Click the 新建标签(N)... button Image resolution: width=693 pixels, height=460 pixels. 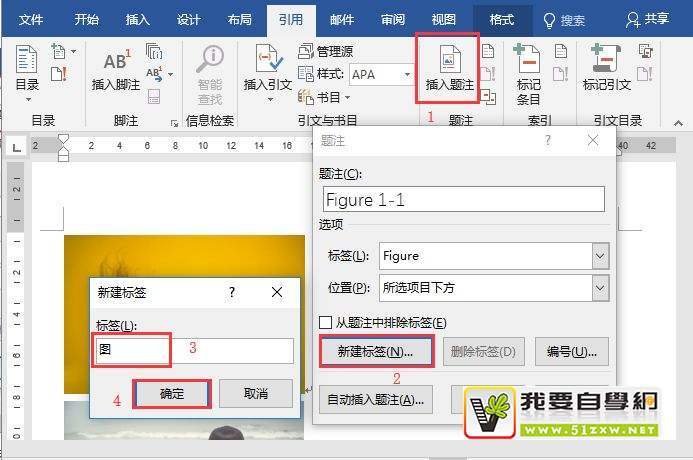click(376, 352)
